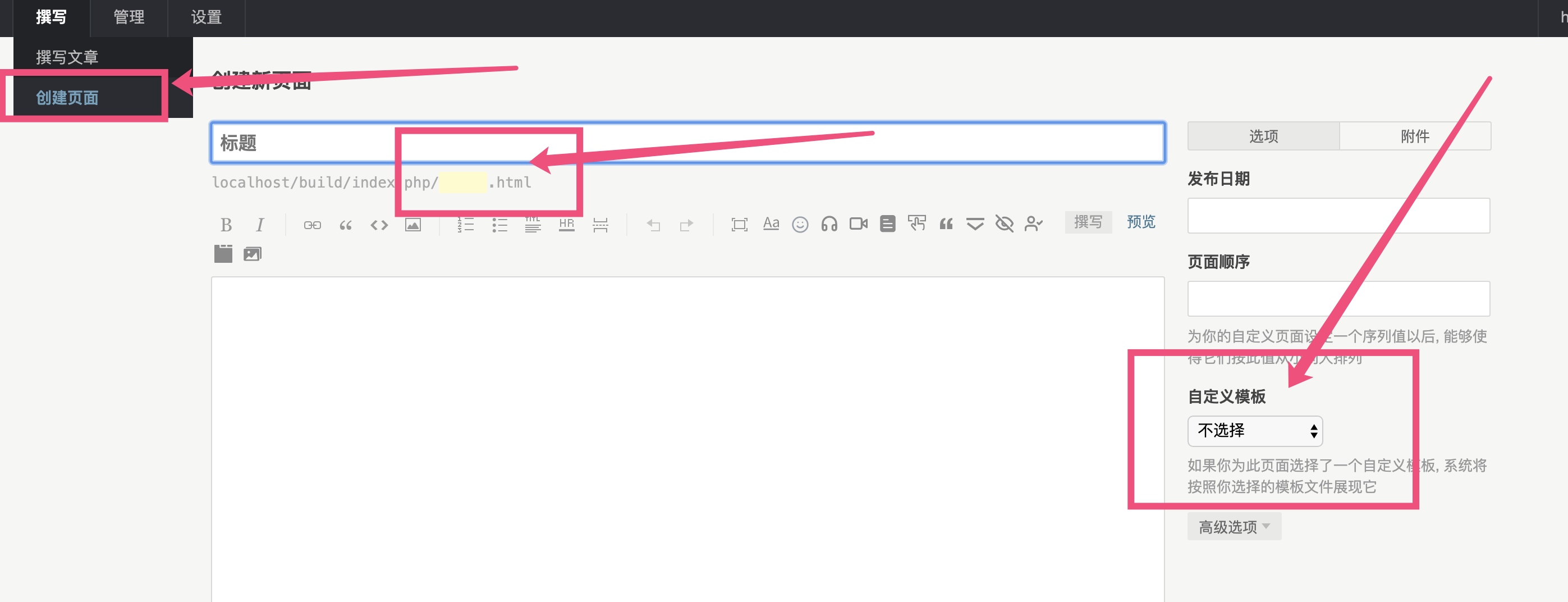Add a numbered list

click(x=466, y=225)
